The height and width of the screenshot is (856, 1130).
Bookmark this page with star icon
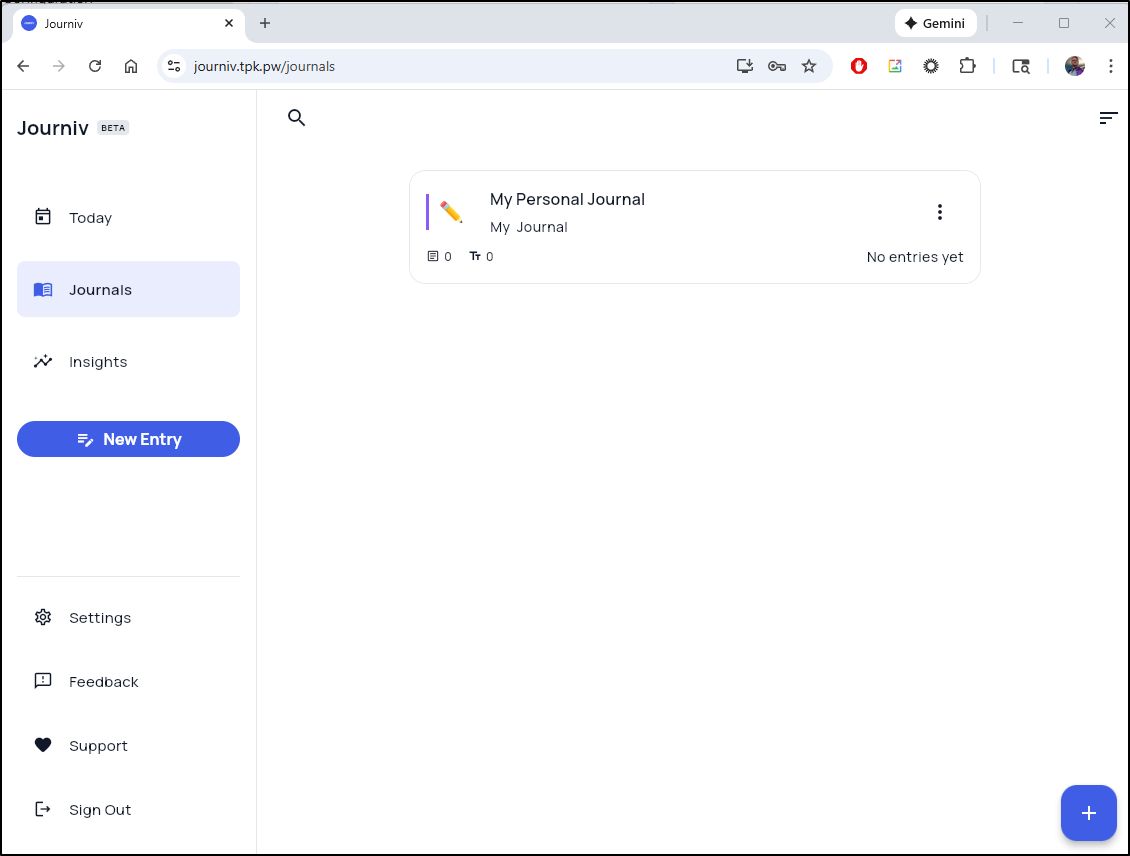tap(809, 66)
